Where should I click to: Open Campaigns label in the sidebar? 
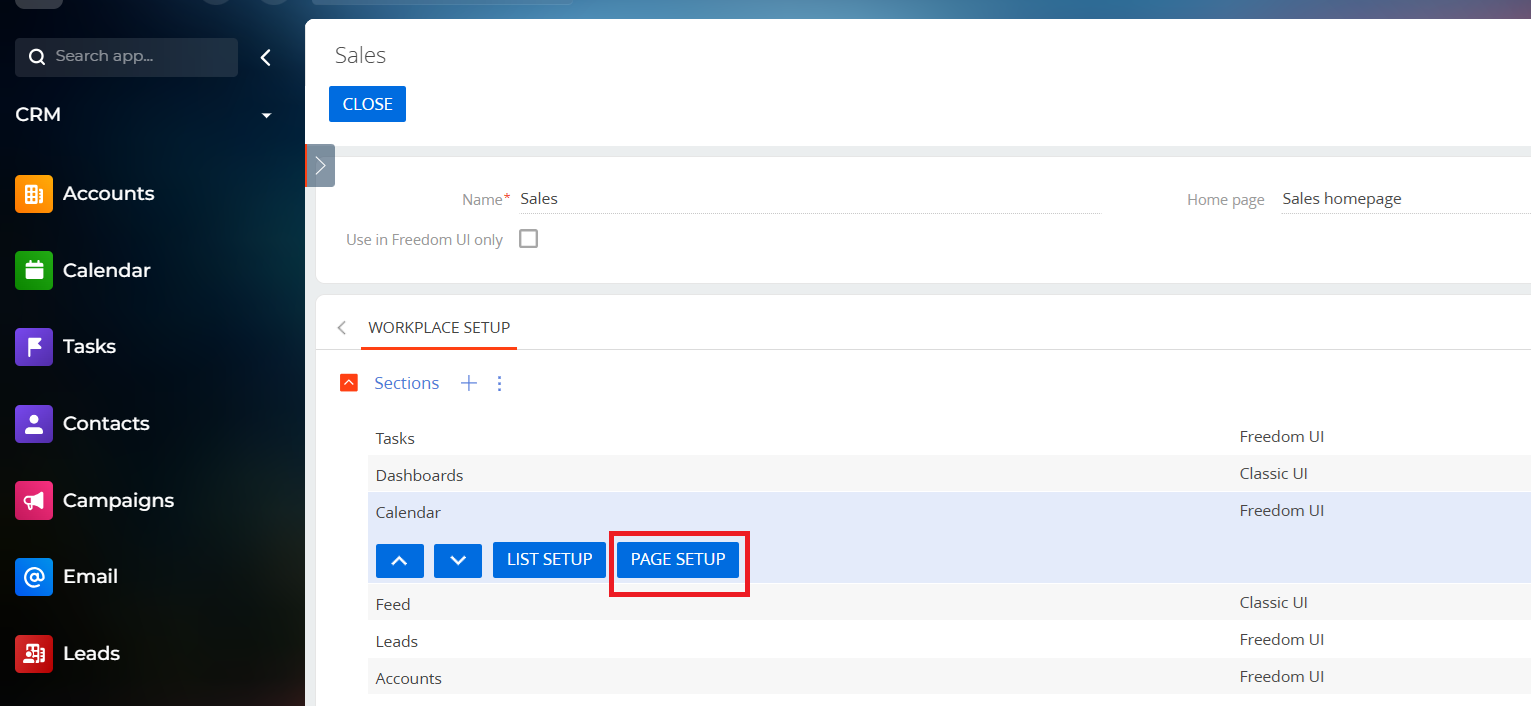click(118, 500)
